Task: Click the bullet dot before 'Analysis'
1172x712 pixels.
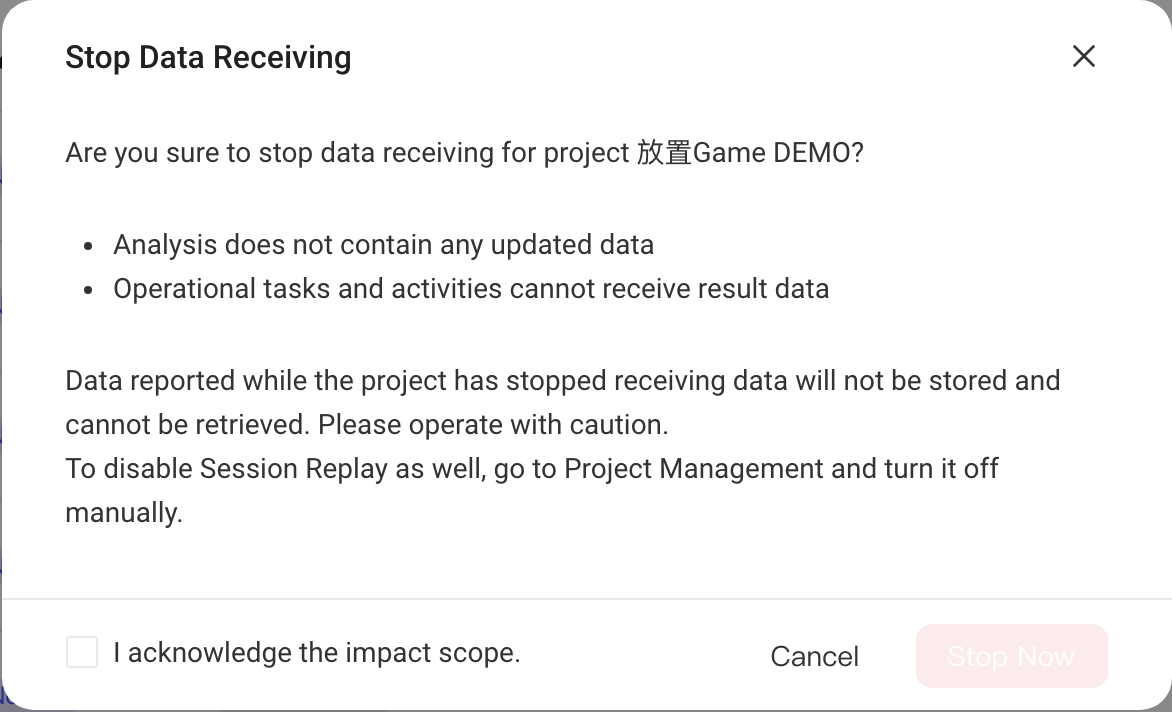Action: pos(88,246)
